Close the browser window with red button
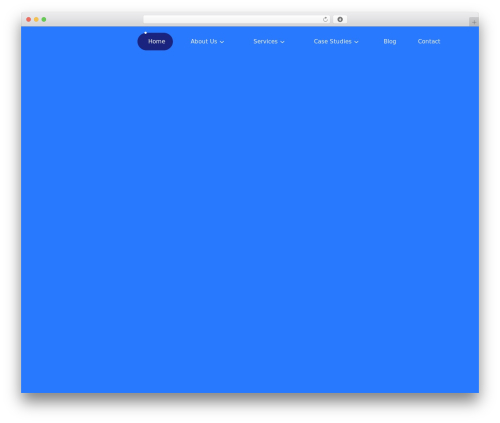500x423 pixels. click(29, 19)
